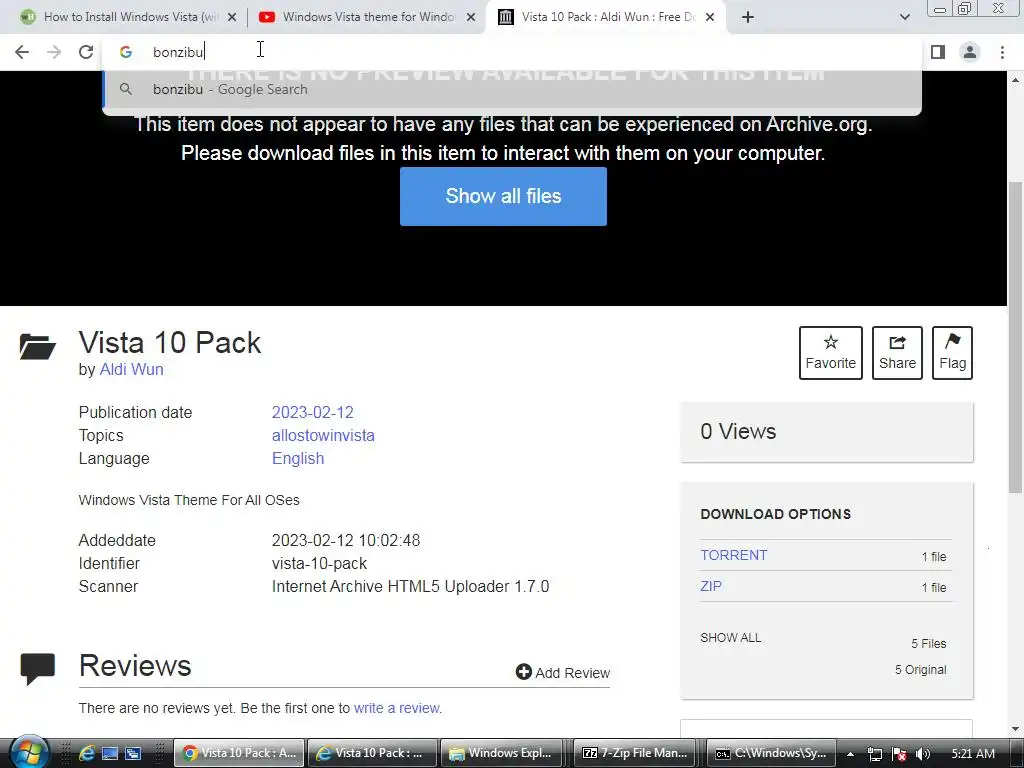Click the Vista 10 Pack title heading
1024x768 pixels.
point(170,342)
